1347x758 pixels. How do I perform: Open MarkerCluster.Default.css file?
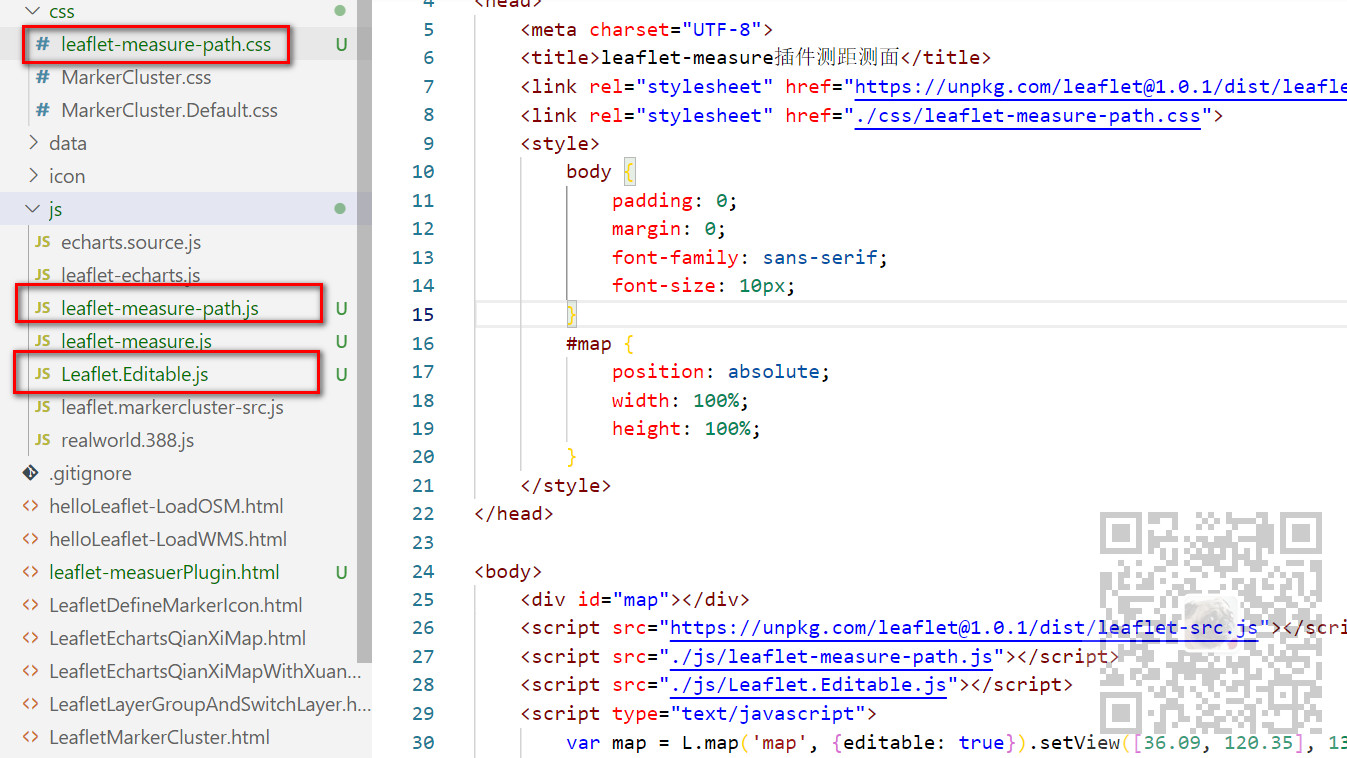click(x=169, y=110)
